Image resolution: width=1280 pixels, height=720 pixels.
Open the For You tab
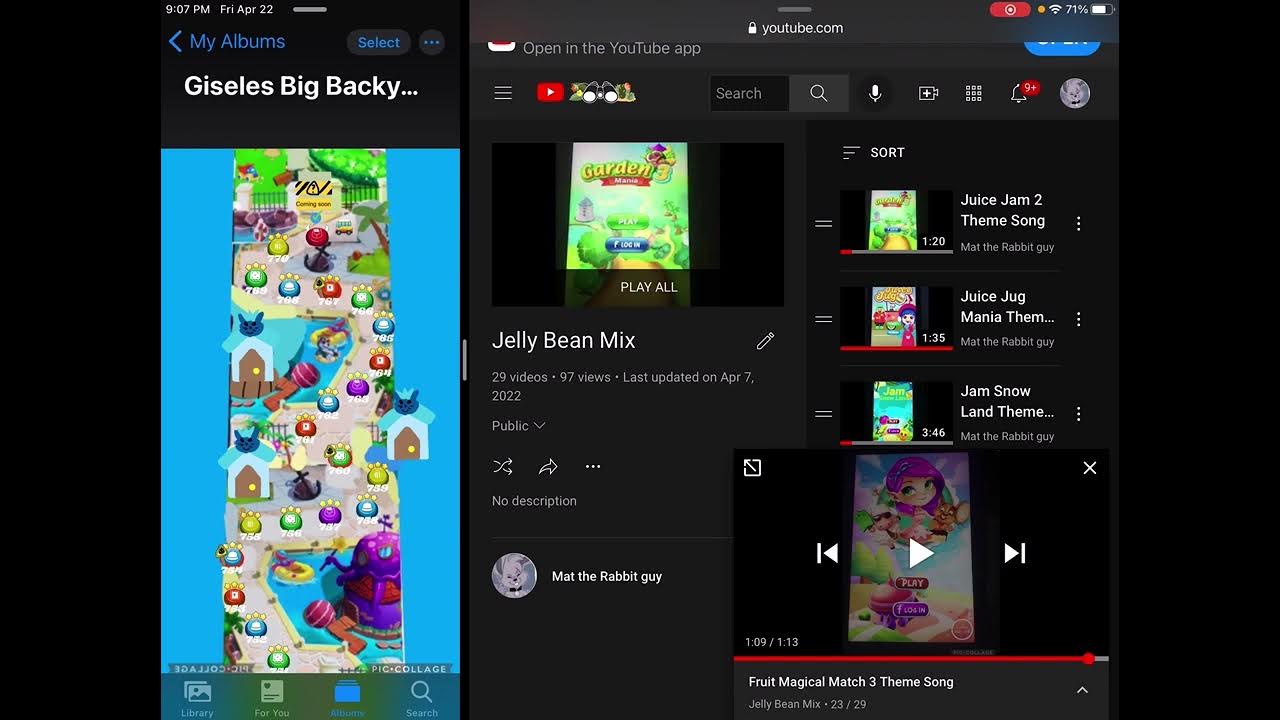(x=271, y=698)
